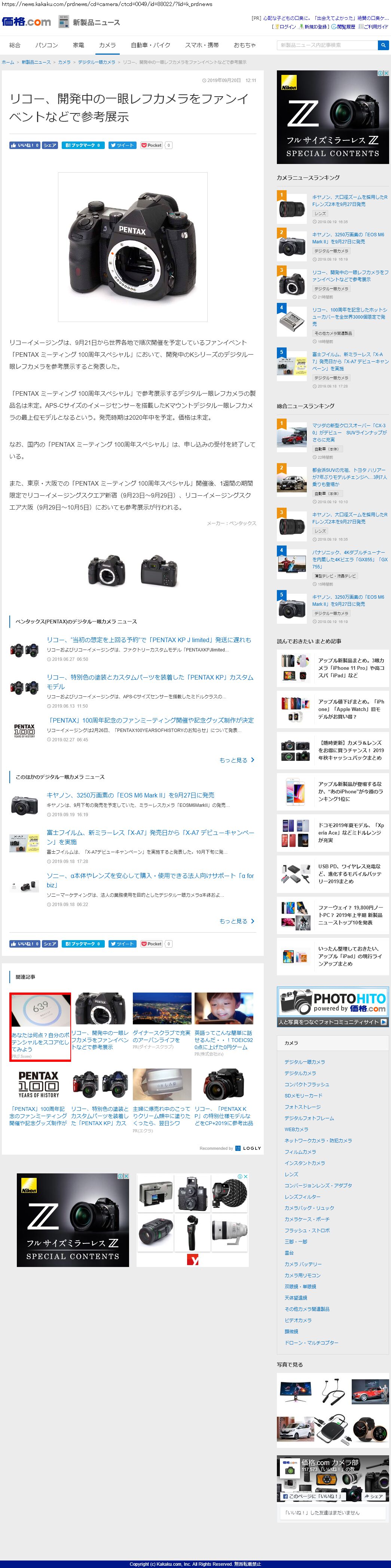Click the PHOTOHITO community banner
391x1568 pixels.
(333, 1007)
